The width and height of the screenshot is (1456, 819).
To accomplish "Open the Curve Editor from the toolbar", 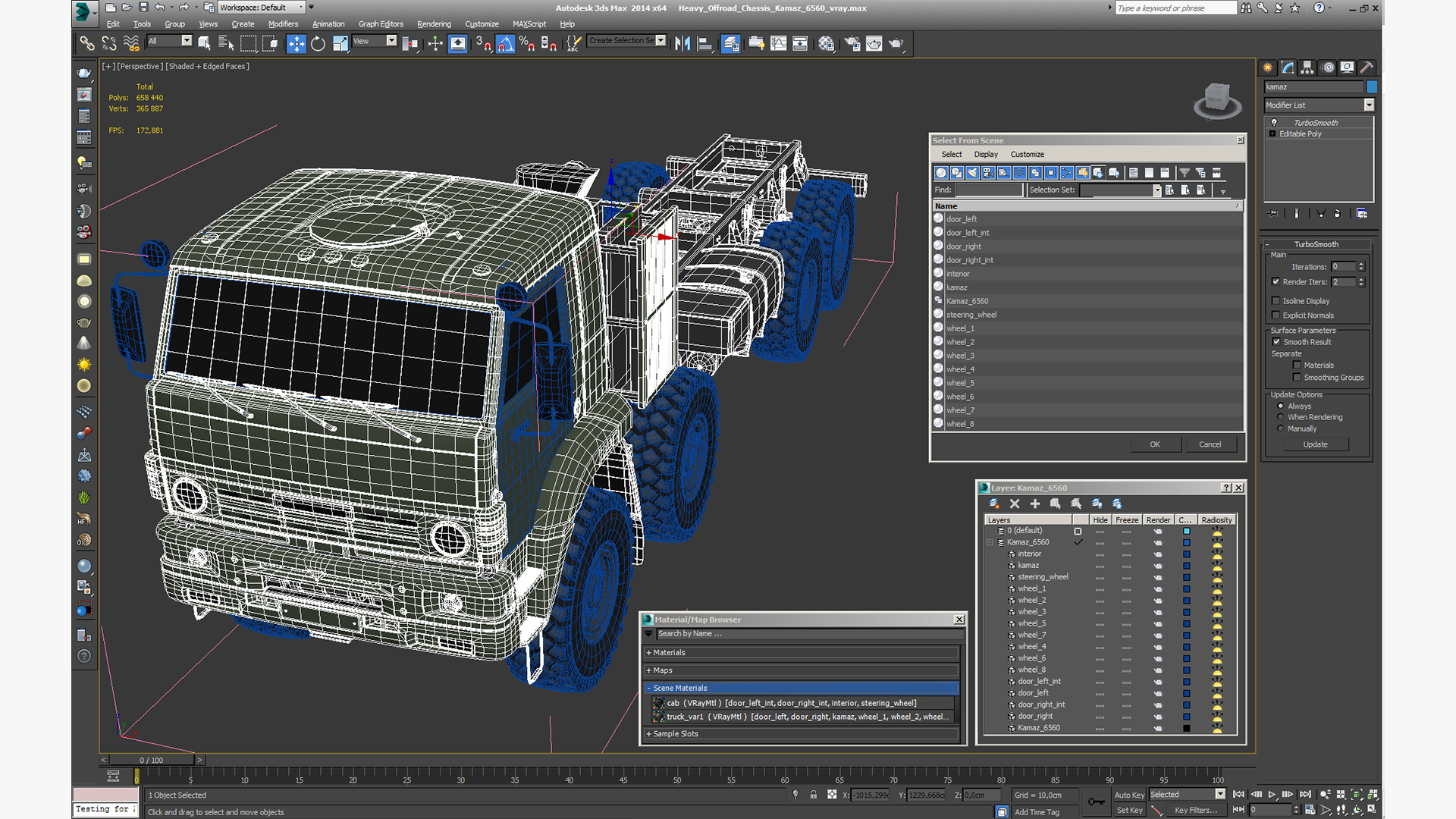I will [x=779, y=43].
